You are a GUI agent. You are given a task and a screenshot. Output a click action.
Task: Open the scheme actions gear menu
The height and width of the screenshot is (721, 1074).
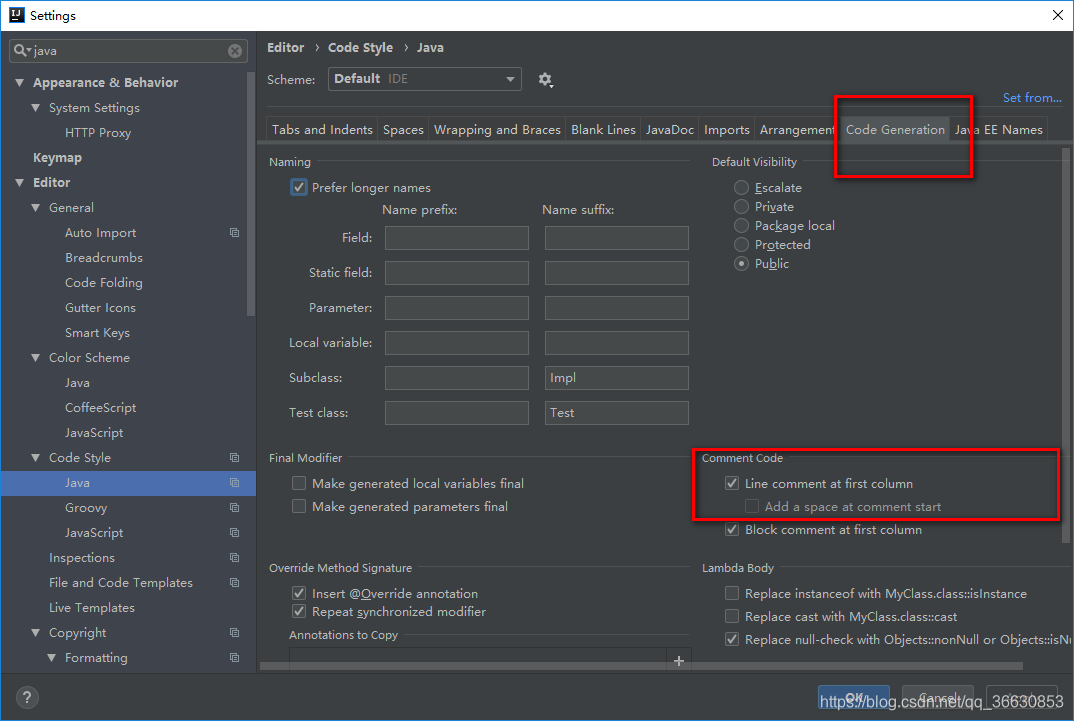(545, 79)
